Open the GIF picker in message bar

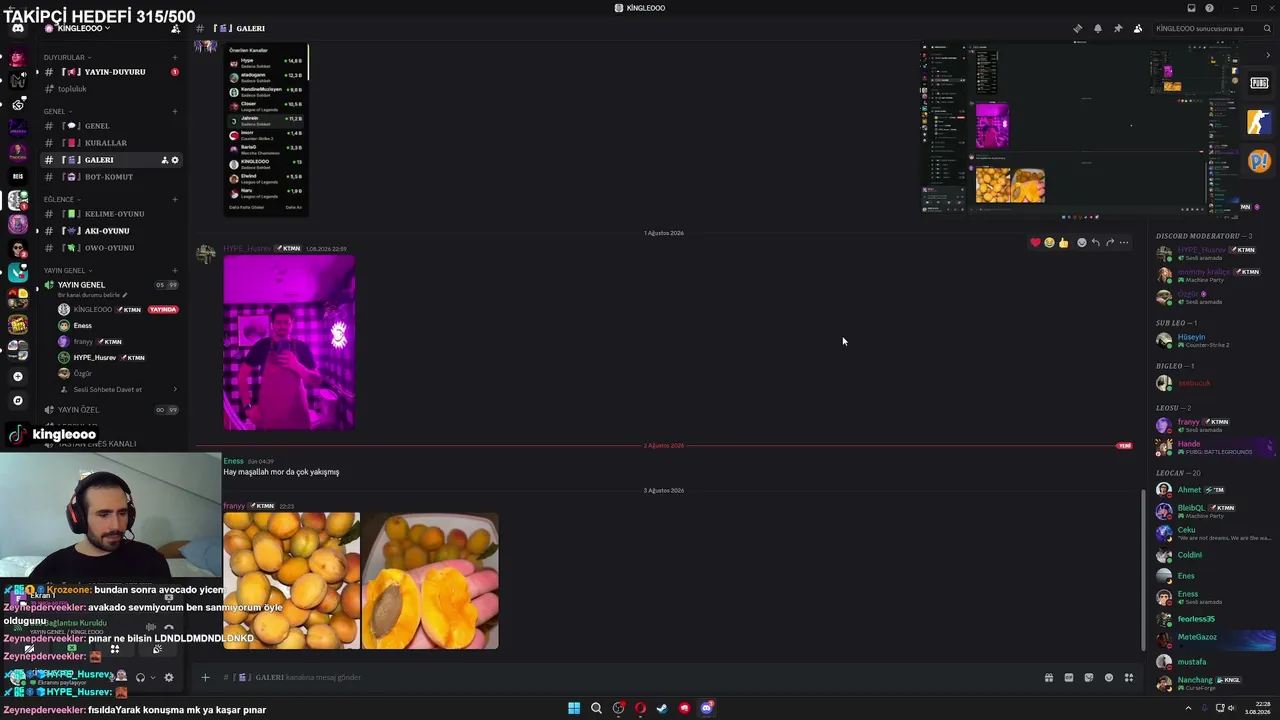pos(1069,677)
